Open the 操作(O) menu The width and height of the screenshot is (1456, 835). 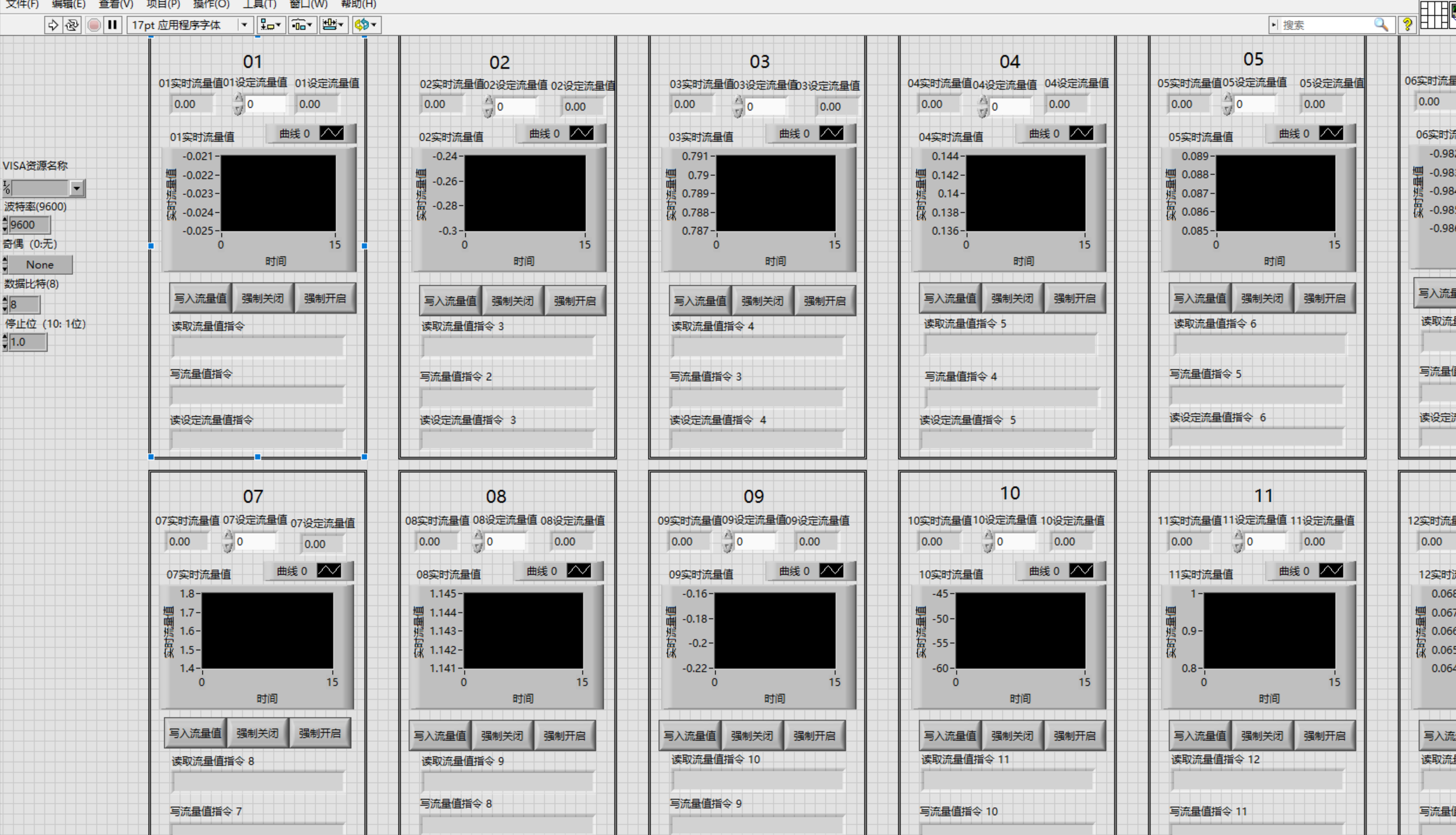click(x=211, y=5)
